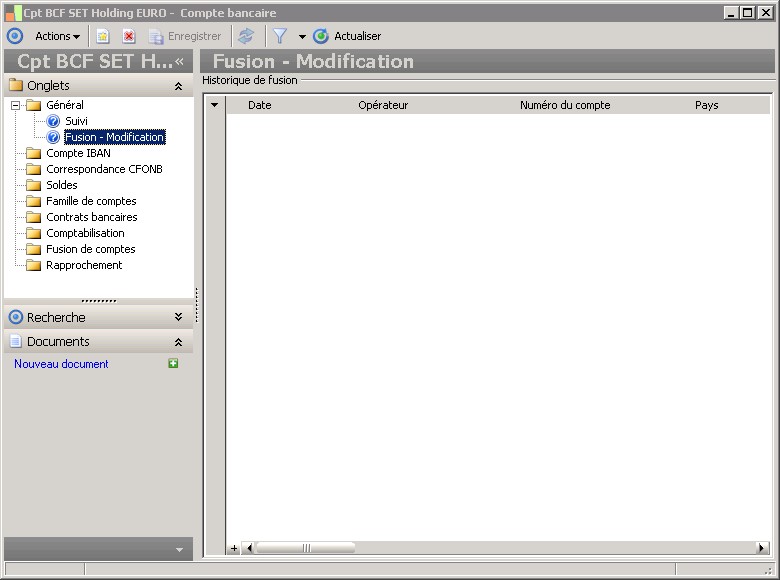Screen dimensions: 780x580
Task: Open the Actions dropdown menu
Action: click(57, 36)
